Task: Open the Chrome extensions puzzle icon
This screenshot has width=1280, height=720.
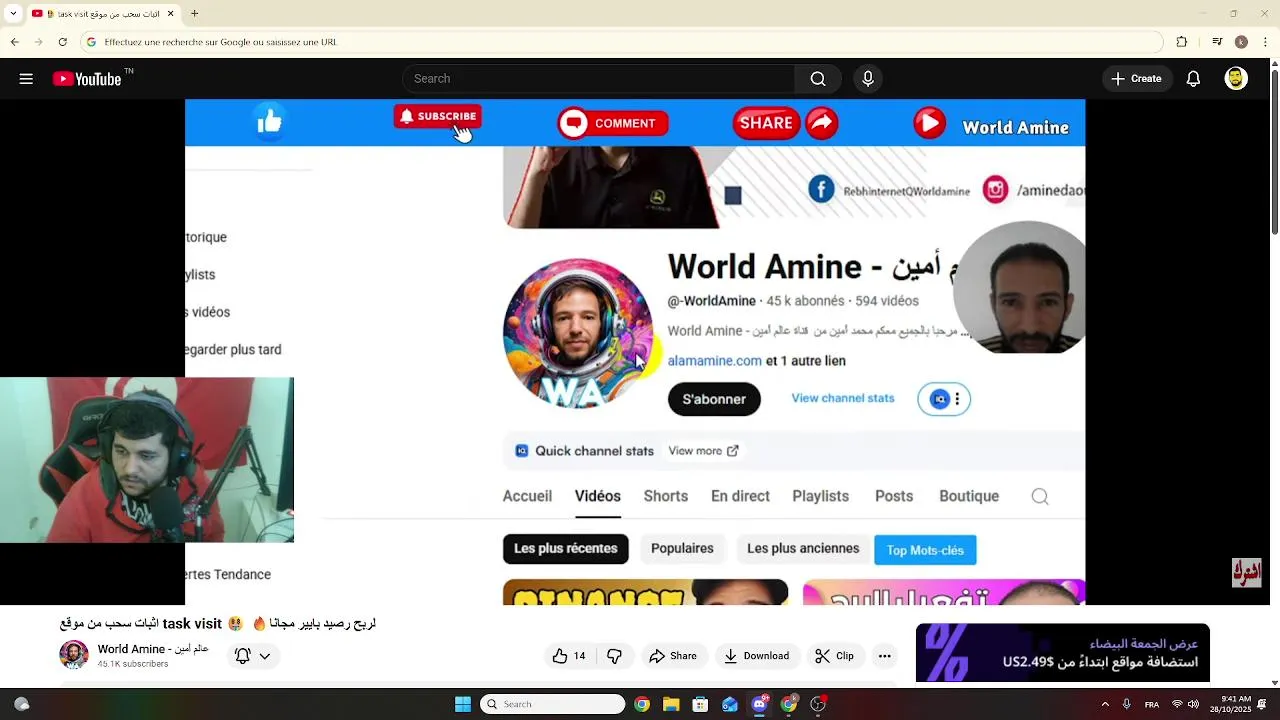Action: coord(1182,42)
